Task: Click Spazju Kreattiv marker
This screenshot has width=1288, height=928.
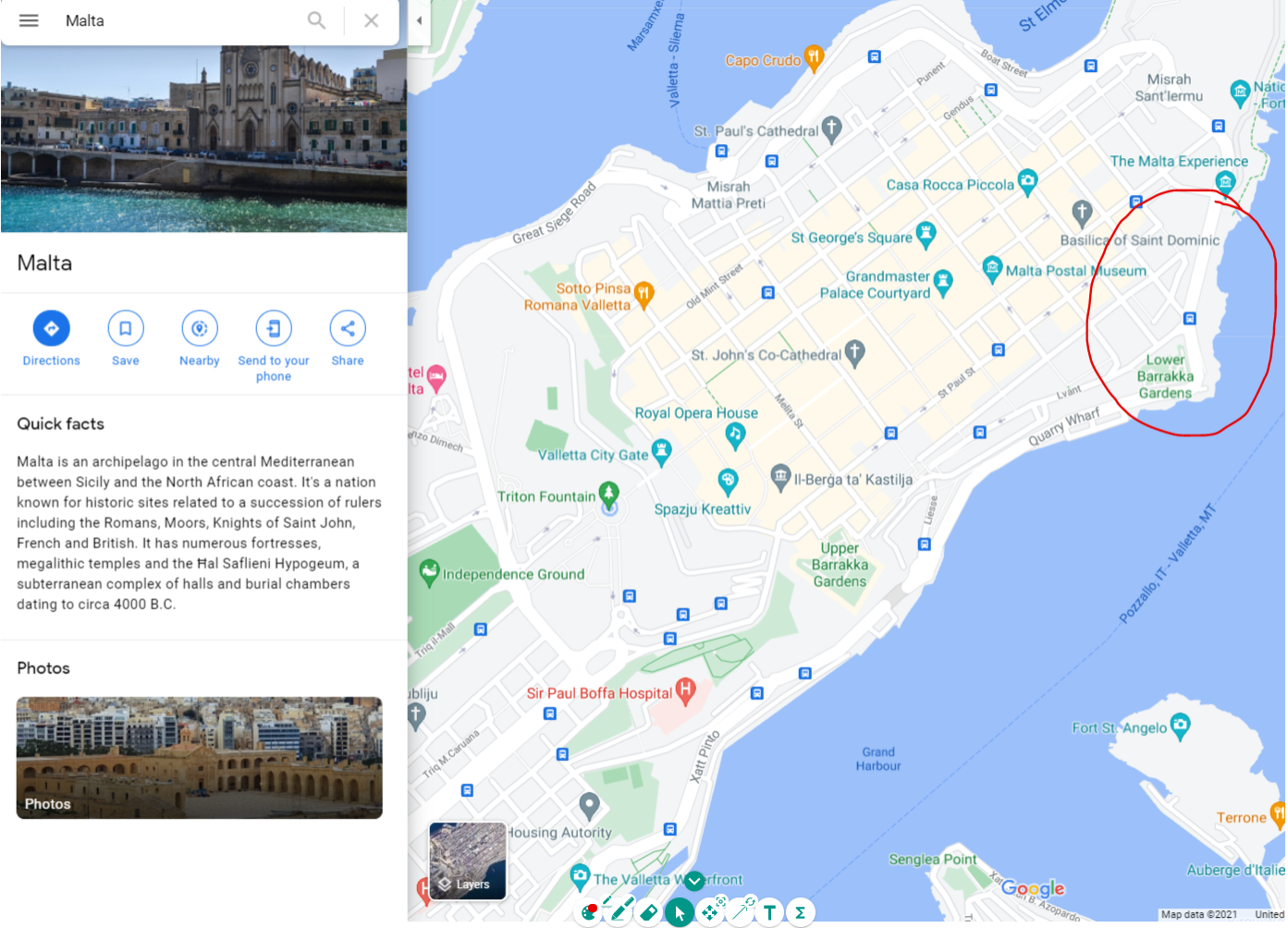Action: click(728, 481)
